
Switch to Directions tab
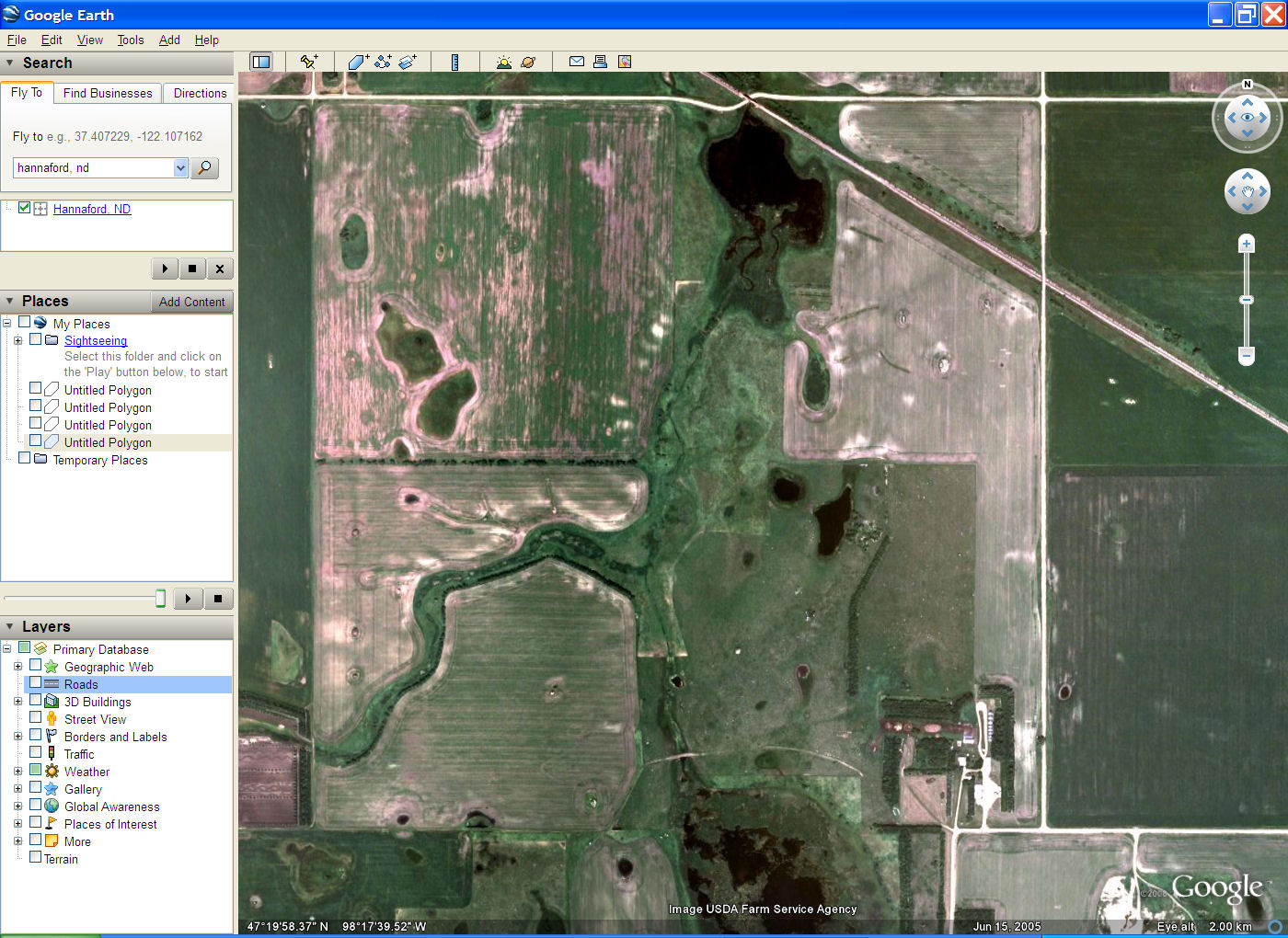click(200, 93)
